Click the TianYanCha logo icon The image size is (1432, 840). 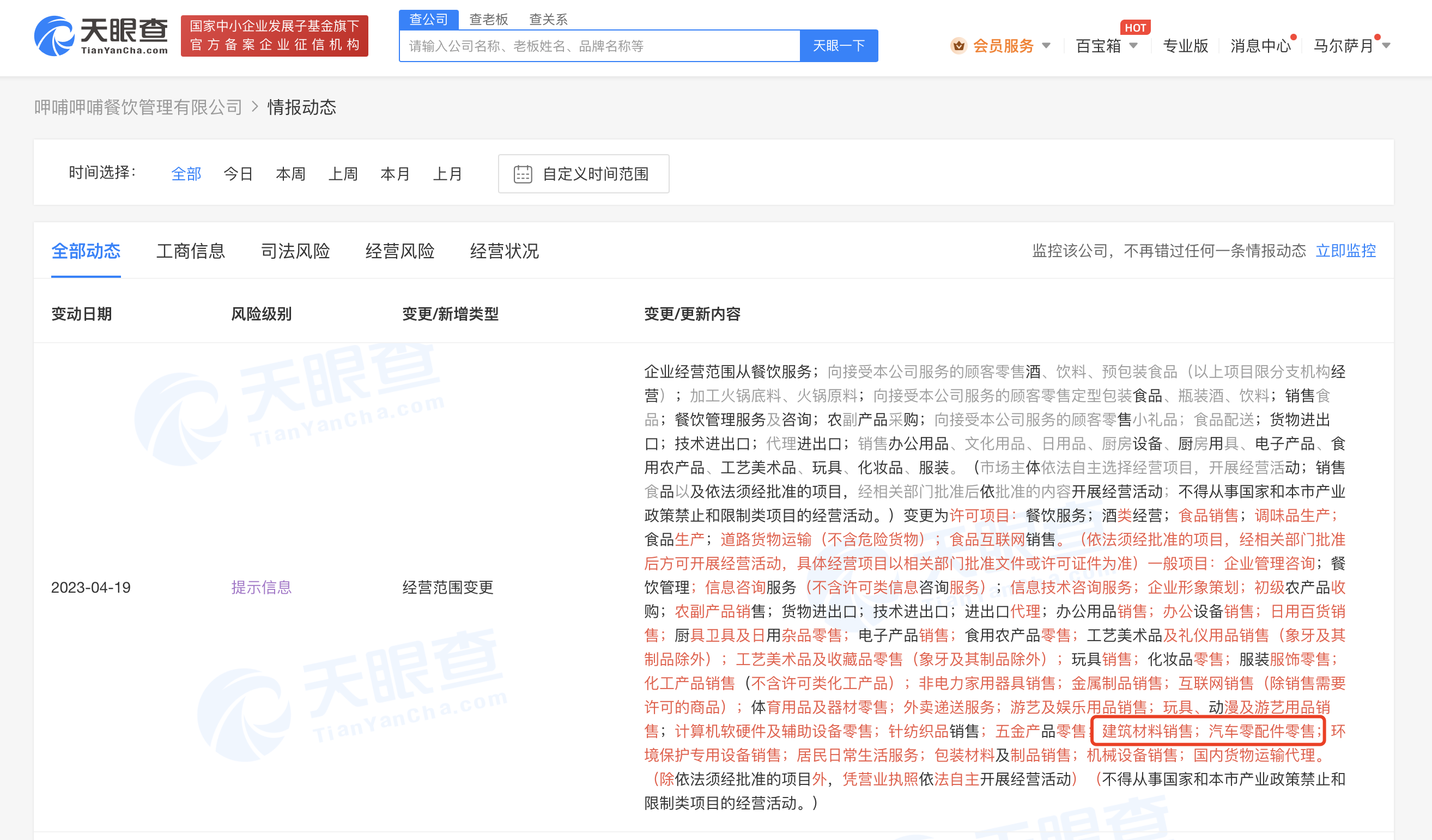coord(53,36)
